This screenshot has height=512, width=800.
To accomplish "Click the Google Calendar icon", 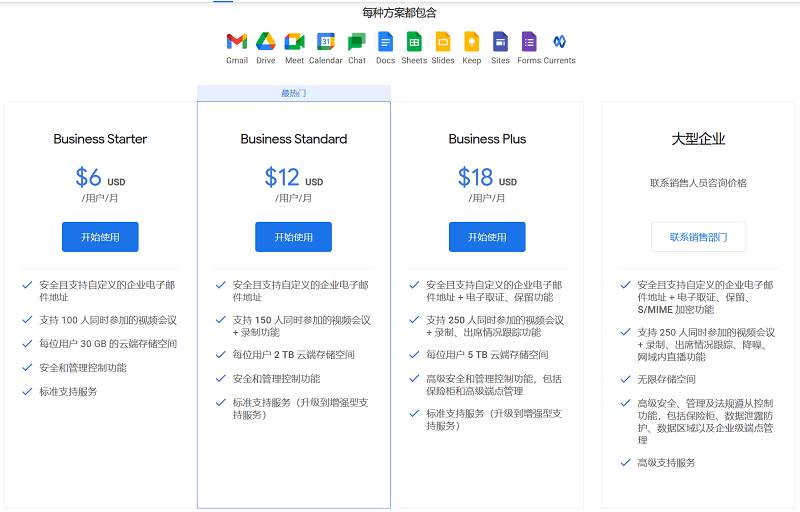I will click(x=326, y=41).
